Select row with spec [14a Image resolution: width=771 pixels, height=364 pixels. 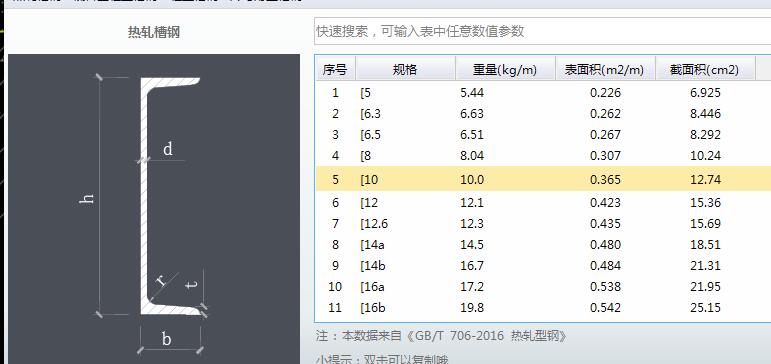(543, 244)
